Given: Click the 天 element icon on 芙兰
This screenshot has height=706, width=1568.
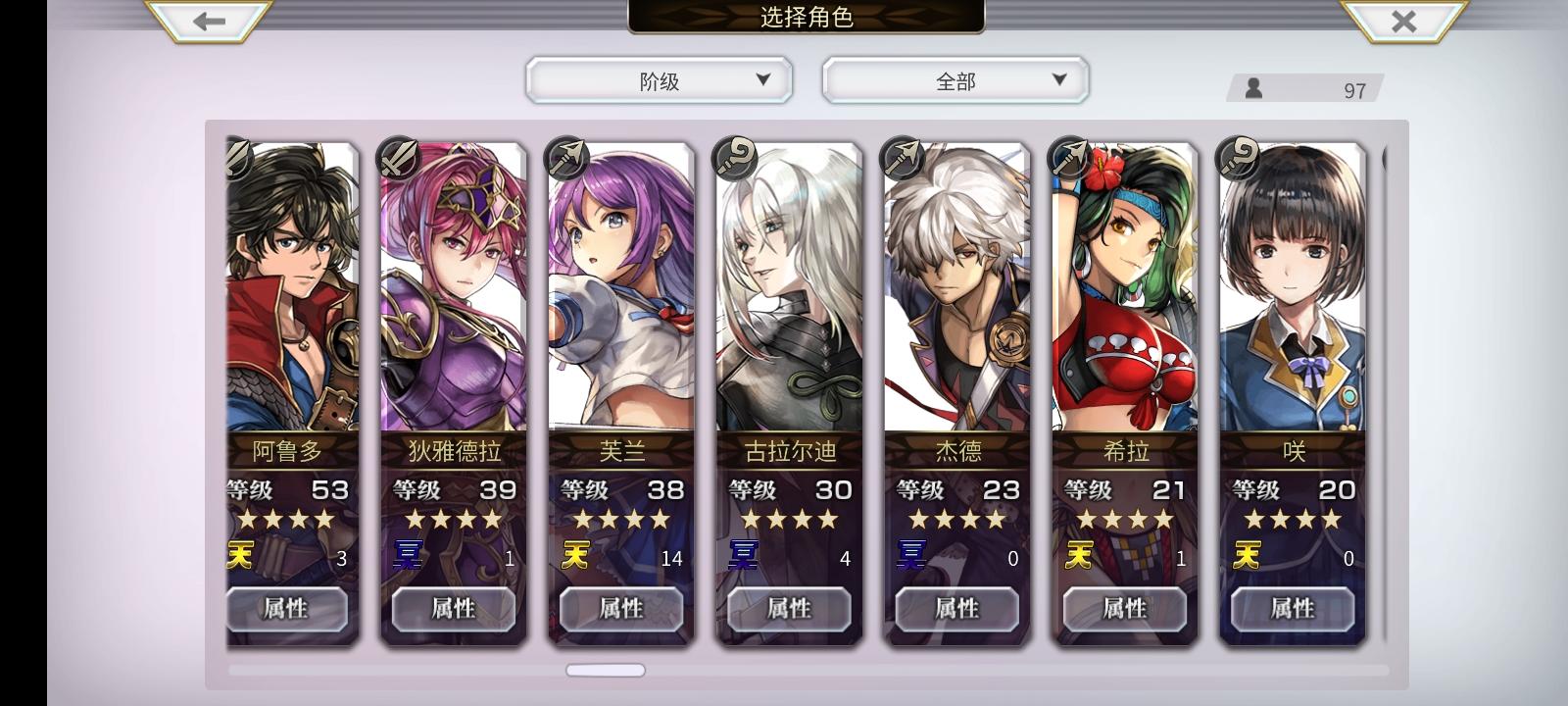Looking at the screenshot, I should tap(575, 556).
